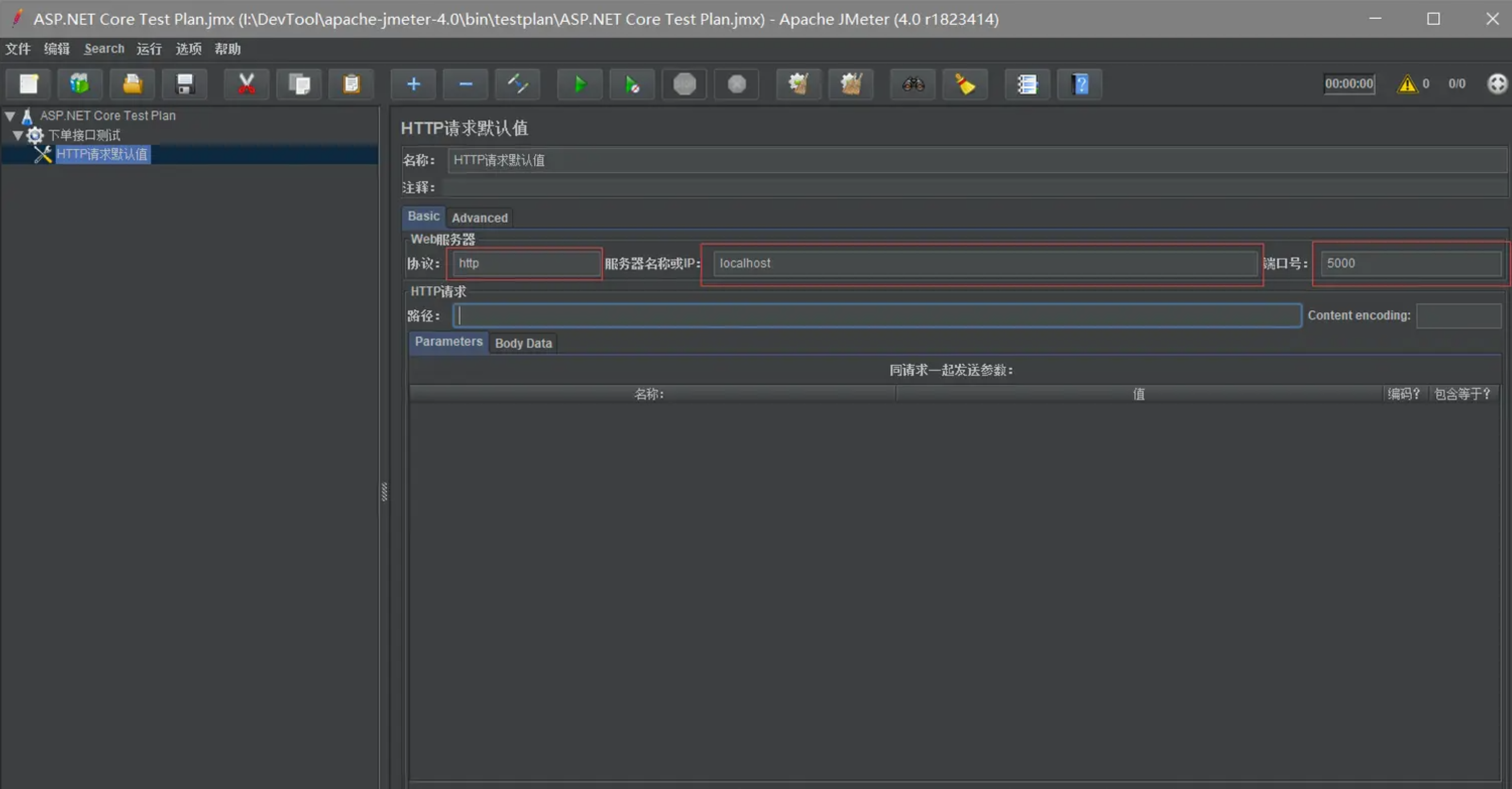Open the 文件 menu
The height and width of the screenshot is (789, 1512).
[x=18, y=48]
